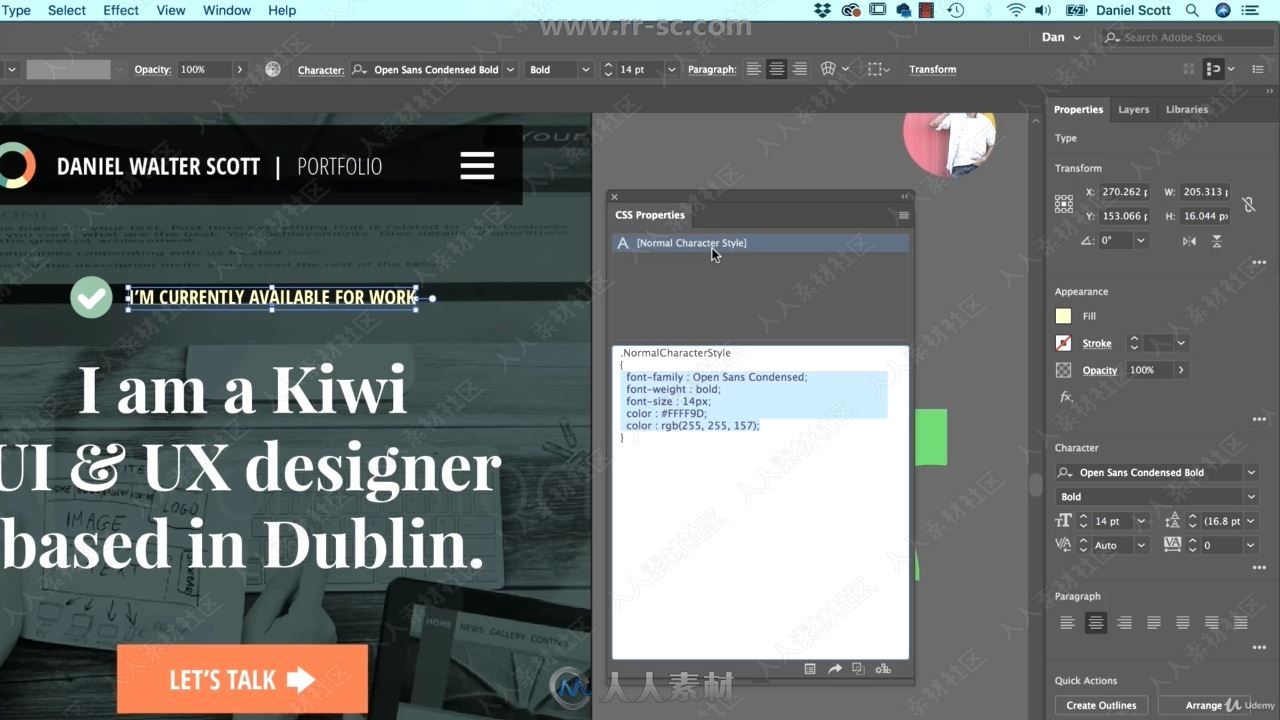Screen dimensions: 1280x720
Task: Click the Fill color swatch in Appearance
Action: 1064,316
